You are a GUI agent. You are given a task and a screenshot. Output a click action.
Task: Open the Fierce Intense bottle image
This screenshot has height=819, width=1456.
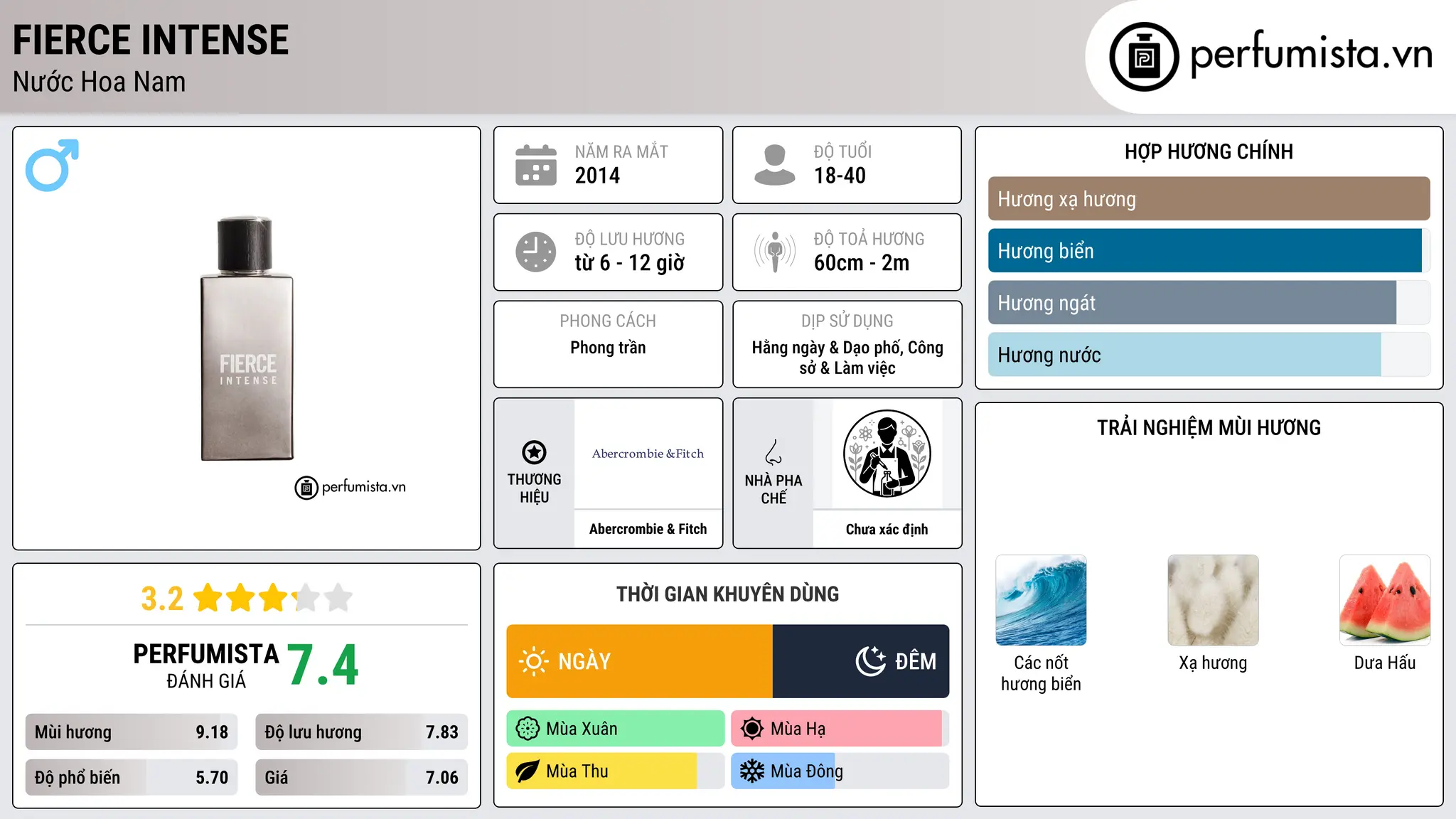(x=247, y=338)
